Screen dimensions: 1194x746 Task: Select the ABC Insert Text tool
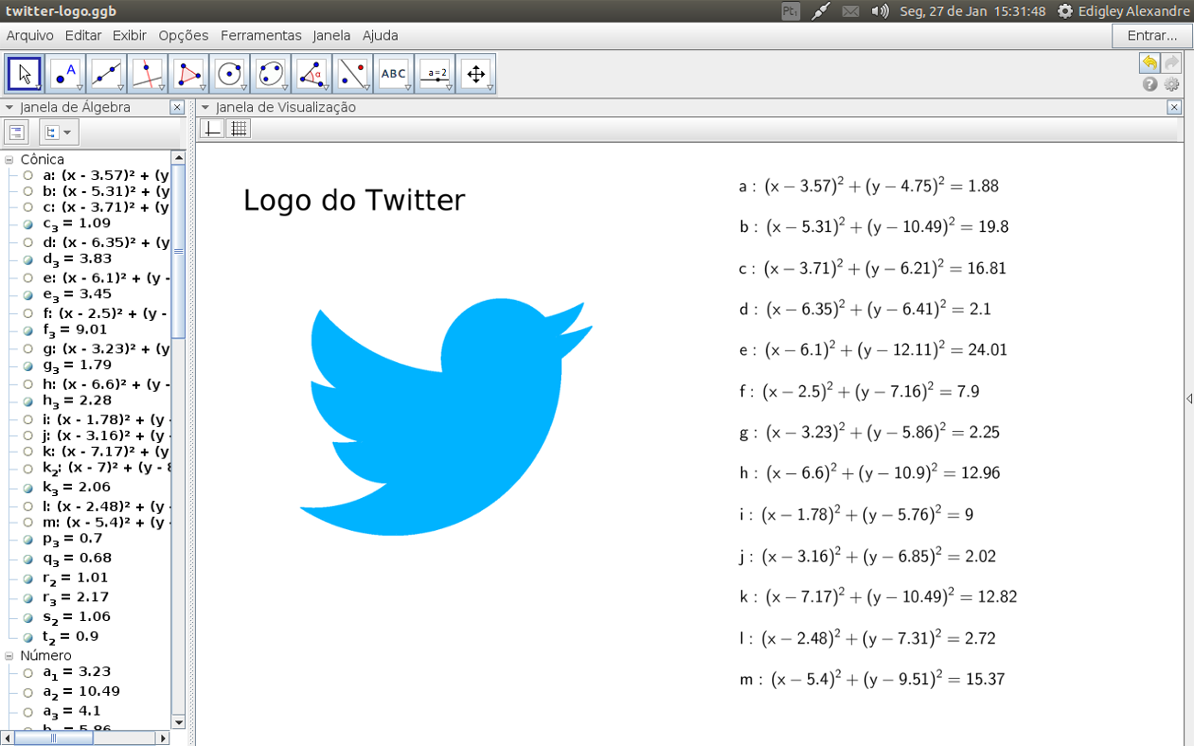394,74
